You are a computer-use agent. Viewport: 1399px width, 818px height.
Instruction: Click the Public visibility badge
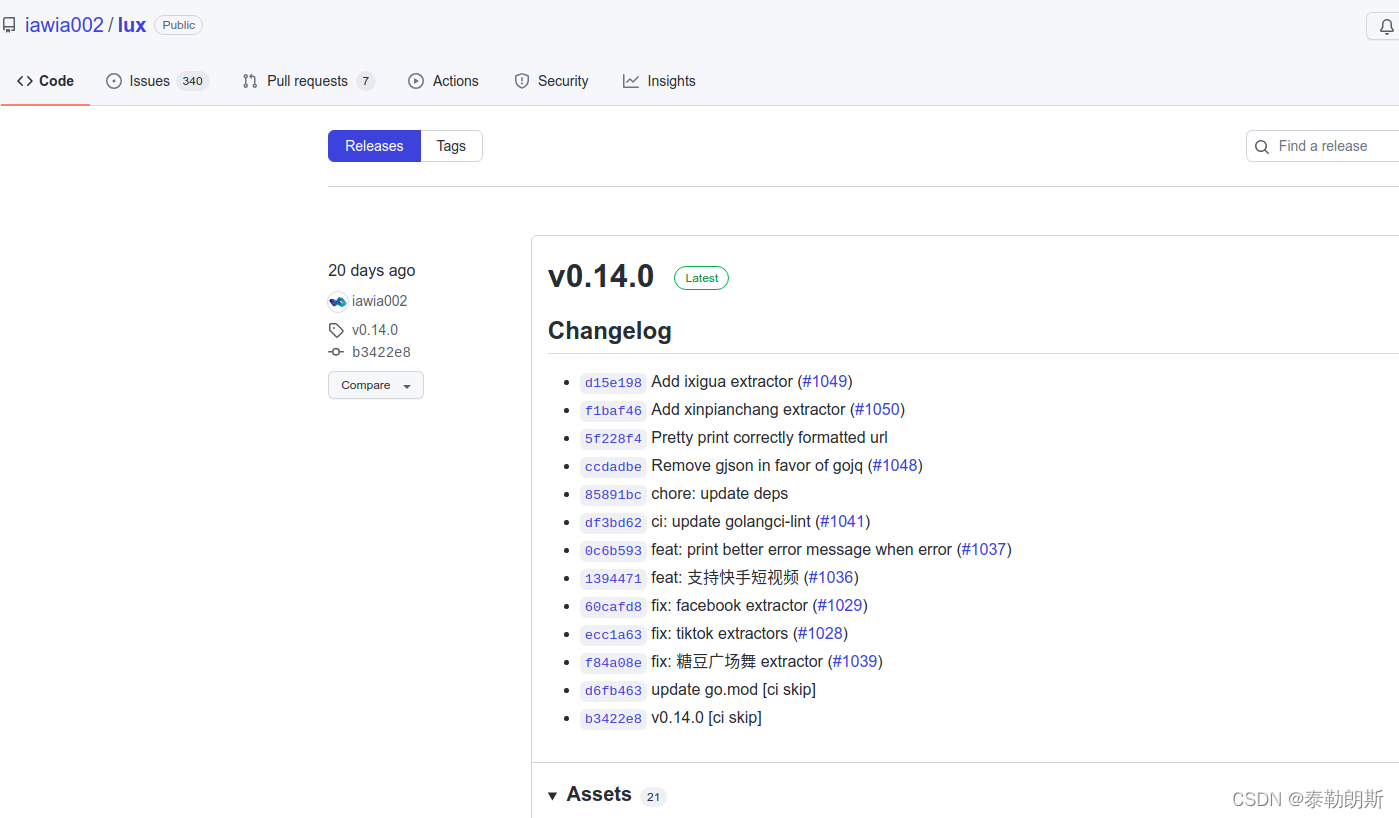pyautogui.click(x=178, y=25)
